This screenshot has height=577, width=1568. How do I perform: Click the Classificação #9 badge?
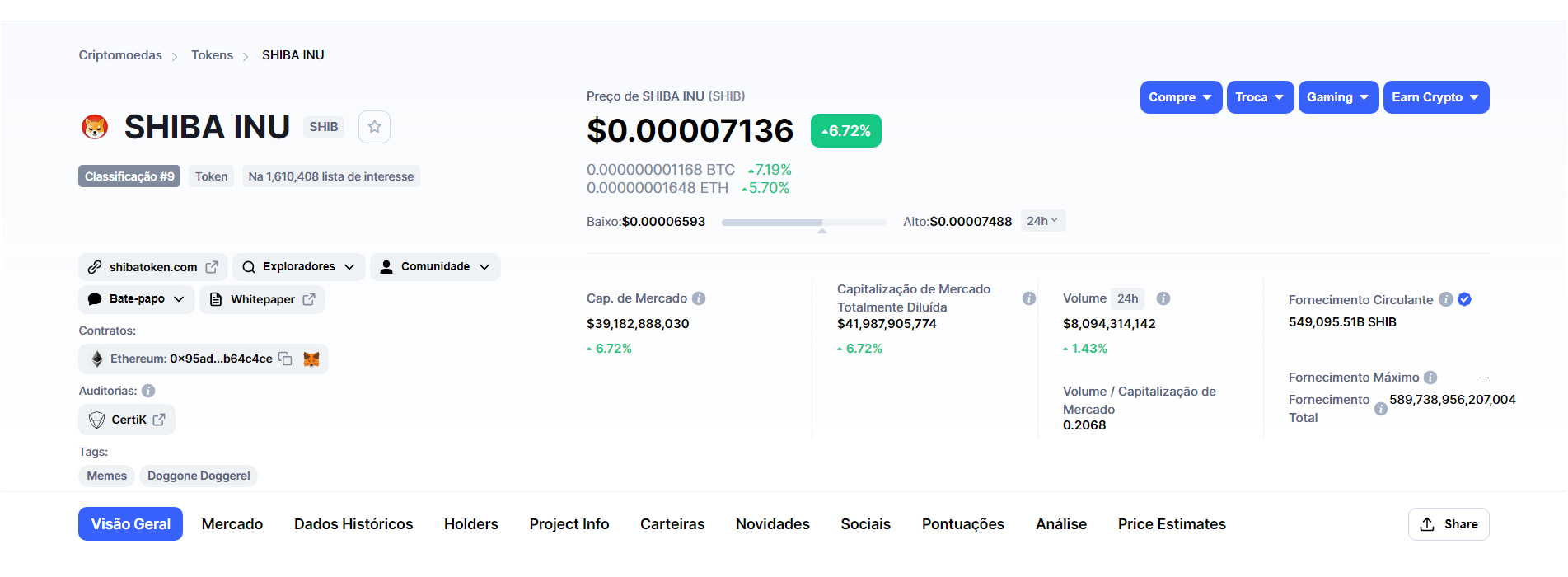[129, 176]
